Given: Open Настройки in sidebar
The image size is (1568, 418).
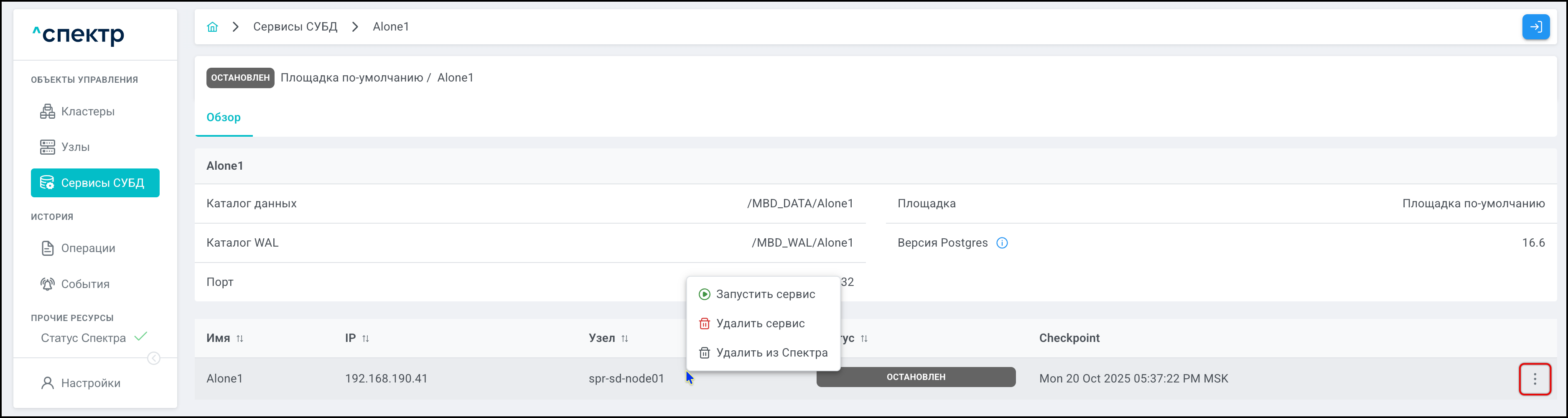Looking at the screenshot, I should pos(90,383).
